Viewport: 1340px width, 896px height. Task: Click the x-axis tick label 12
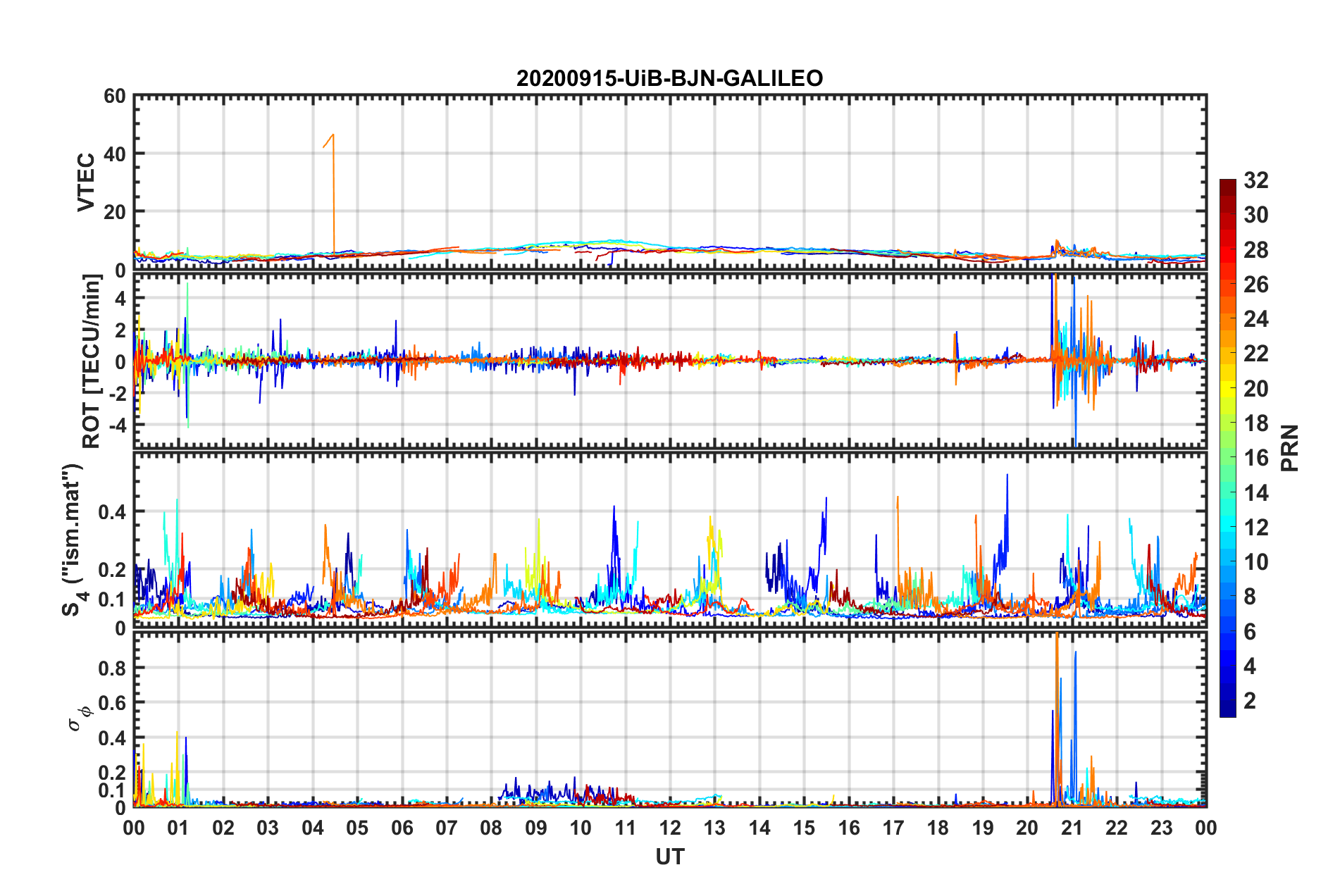pos(670,828)
